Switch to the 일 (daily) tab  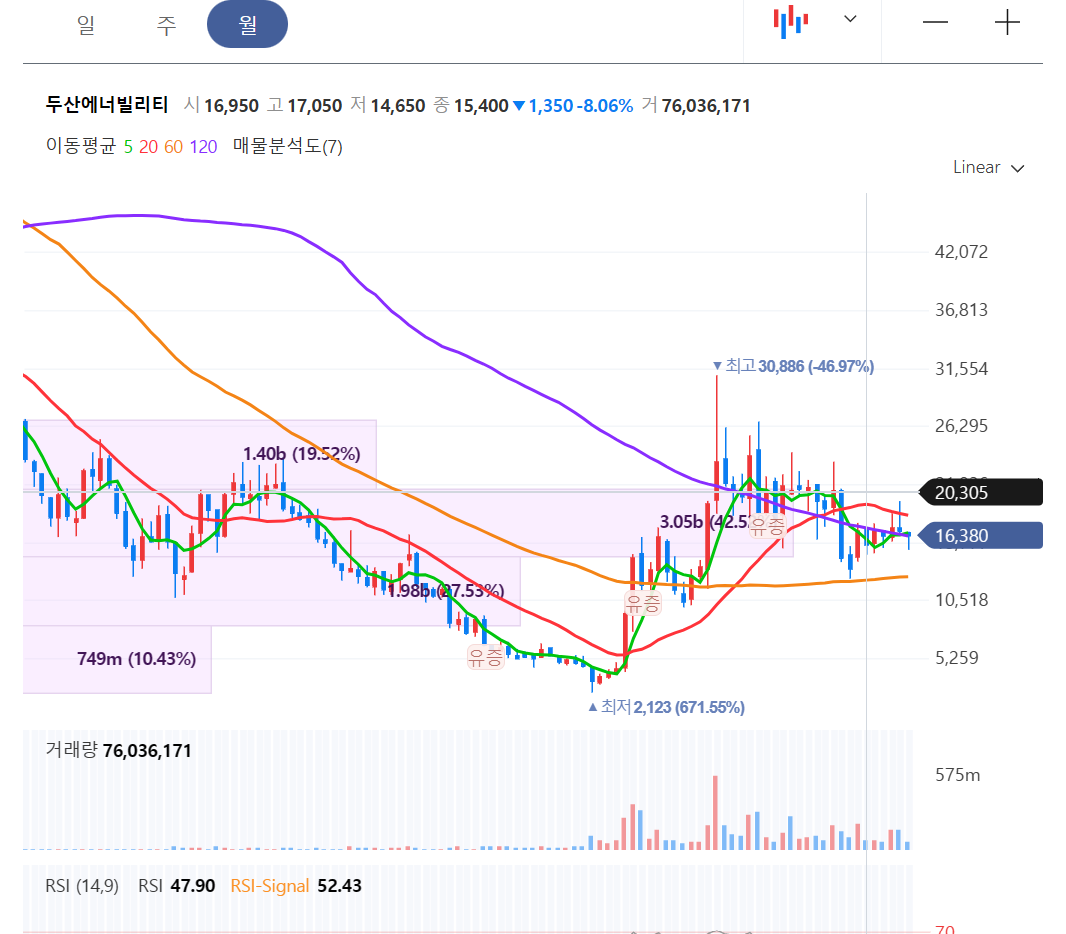point(86,24)
